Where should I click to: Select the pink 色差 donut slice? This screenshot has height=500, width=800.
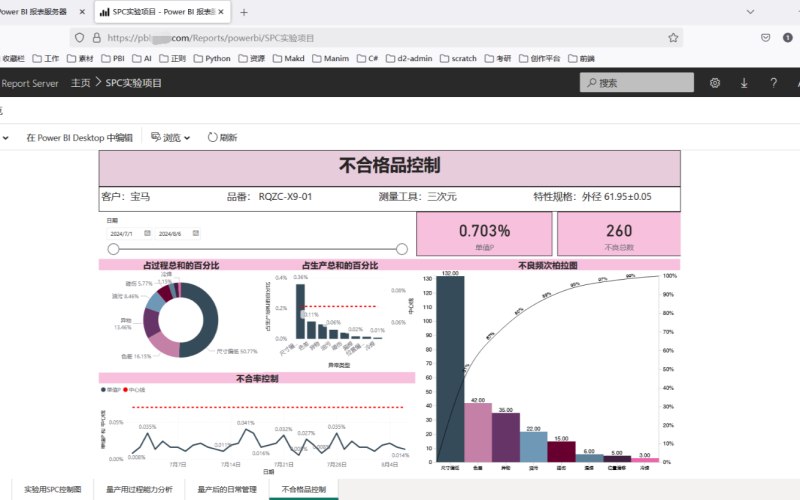pyautogui.click(x=164, y=345)
